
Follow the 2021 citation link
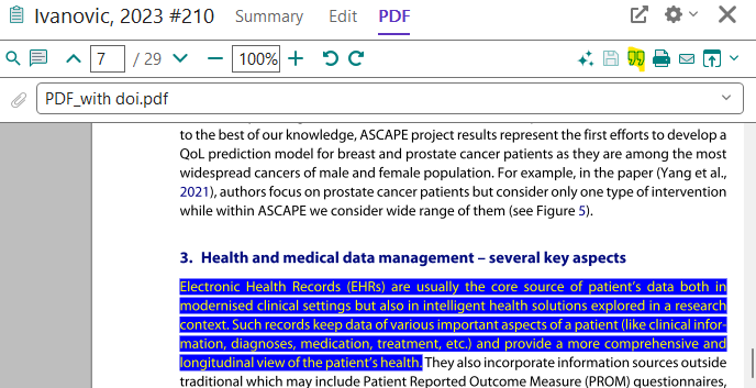[x=194, y=192]
